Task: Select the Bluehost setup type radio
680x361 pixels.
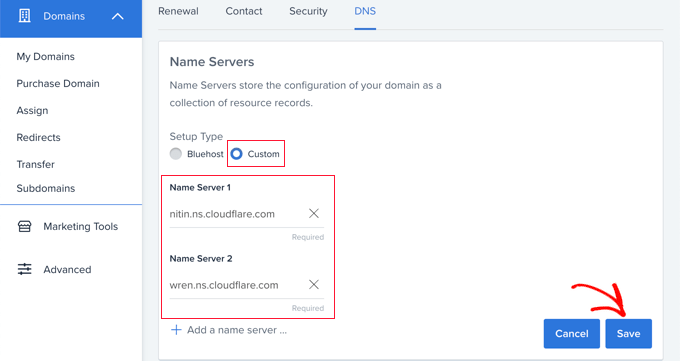Action: tap(176, 154)
